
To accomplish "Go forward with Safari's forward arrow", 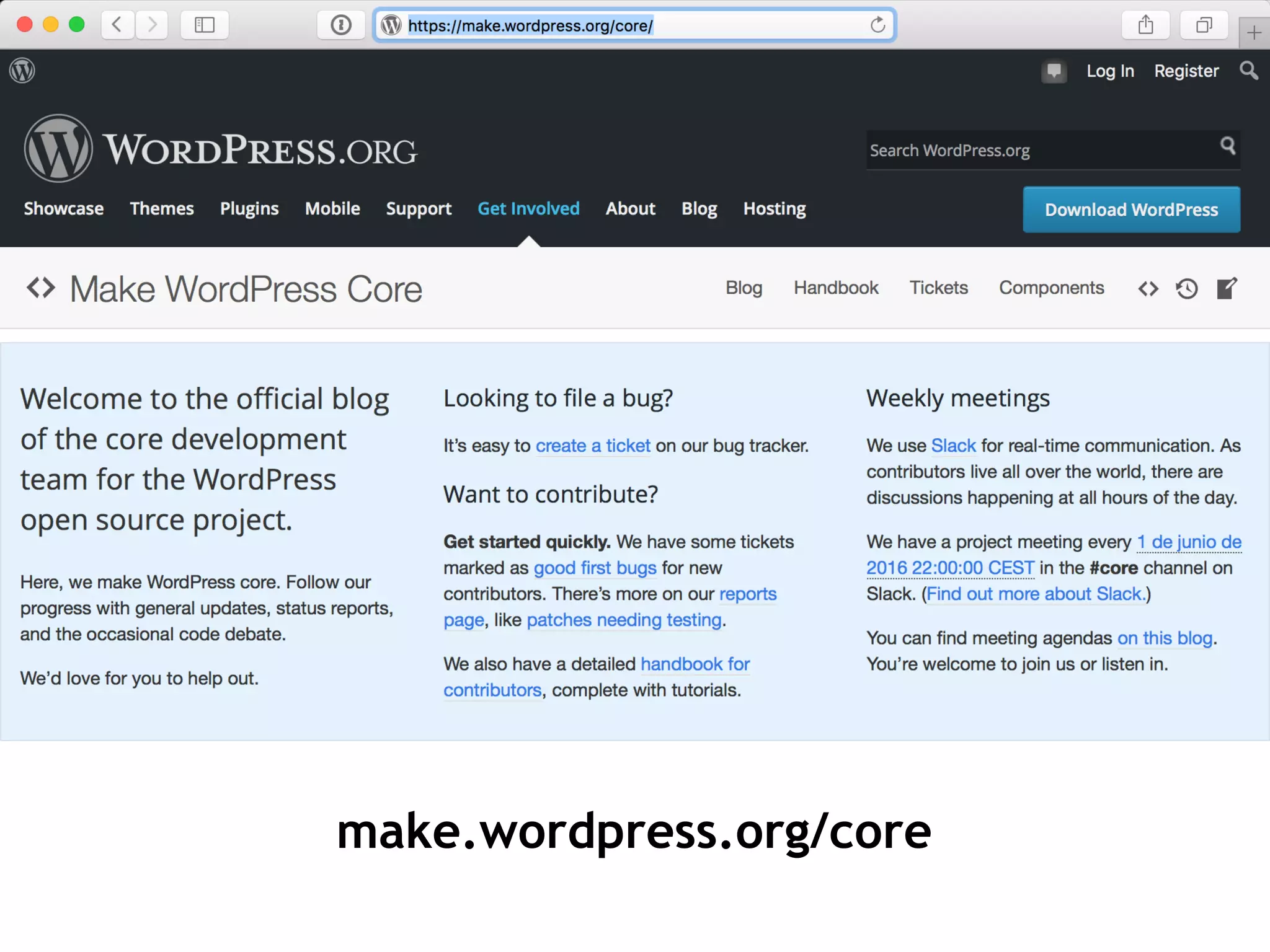I will pyautogui.click(x=151, y=25).
